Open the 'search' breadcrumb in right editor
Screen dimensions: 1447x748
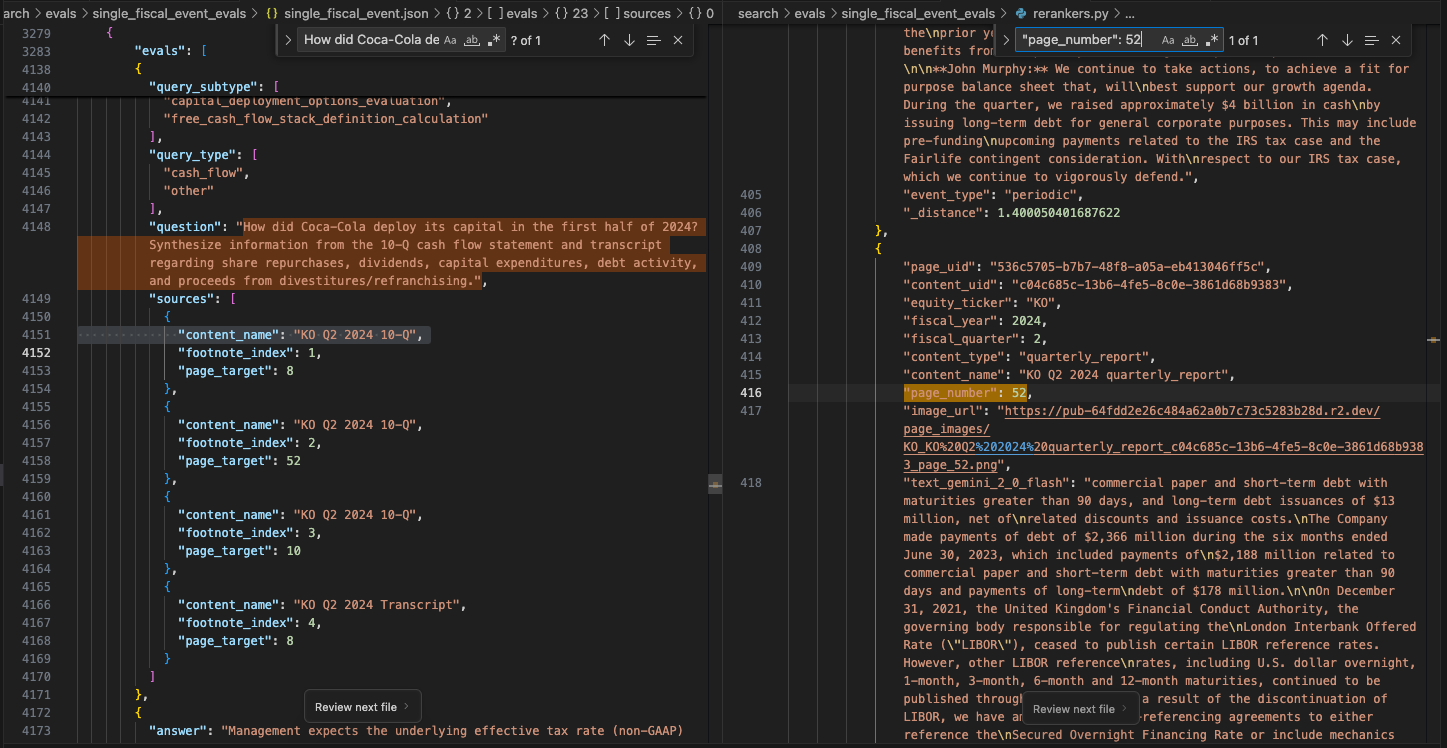(x=758, y=13)
